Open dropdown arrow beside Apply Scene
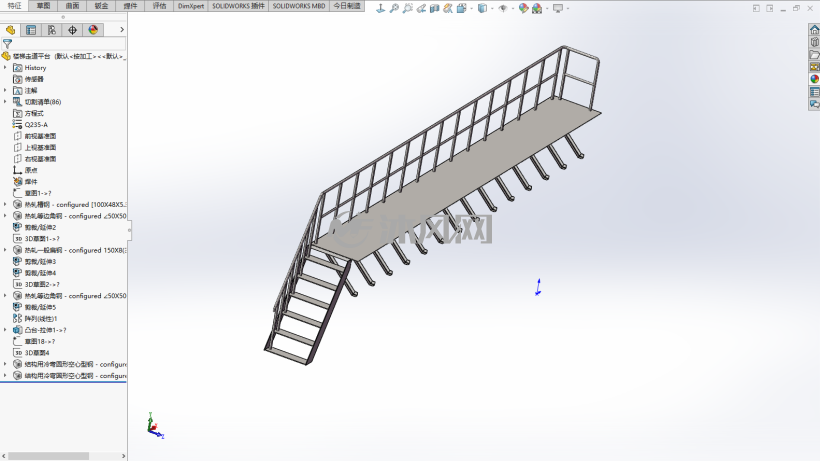This screenshot has height=461, width=820. click(x=546, y=8)
